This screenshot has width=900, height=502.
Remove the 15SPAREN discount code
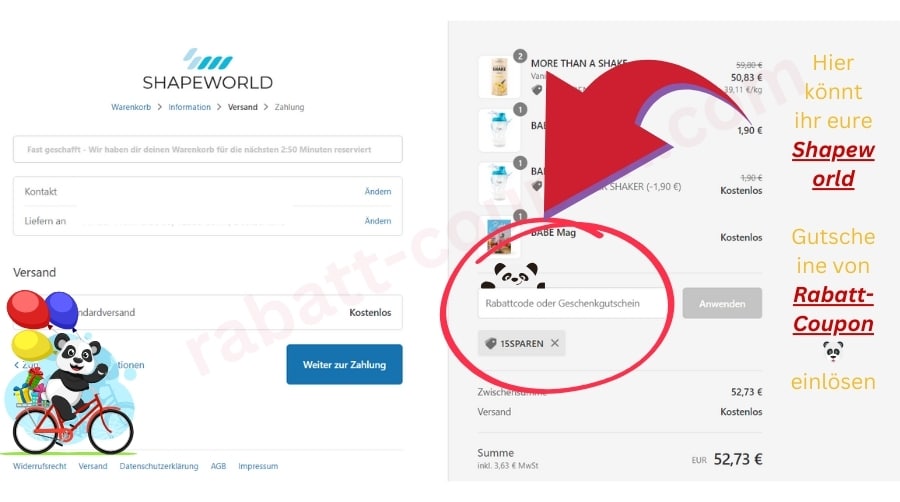[554, 343]
